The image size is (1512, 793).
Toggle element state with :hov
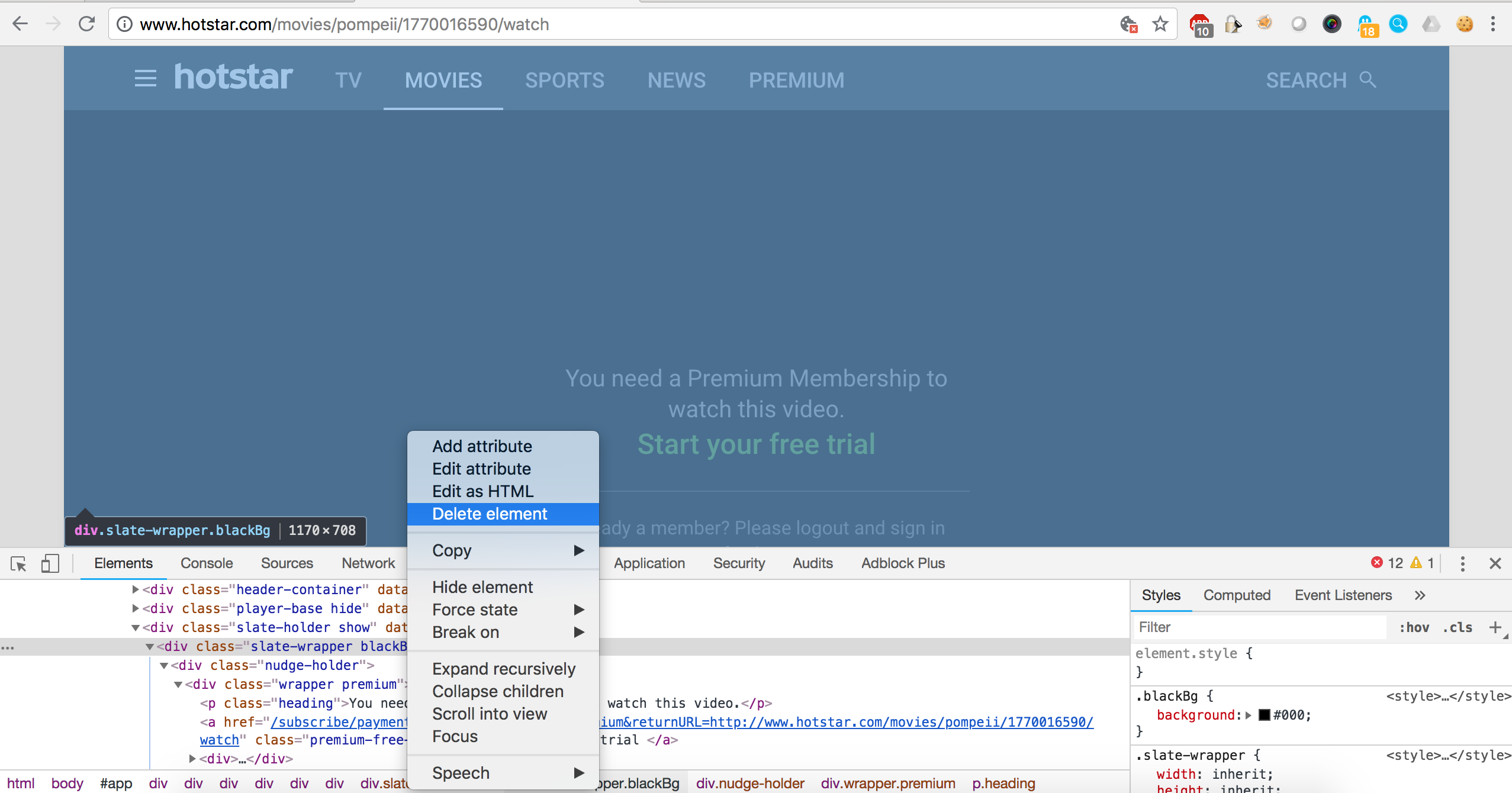coord(1414,627)
